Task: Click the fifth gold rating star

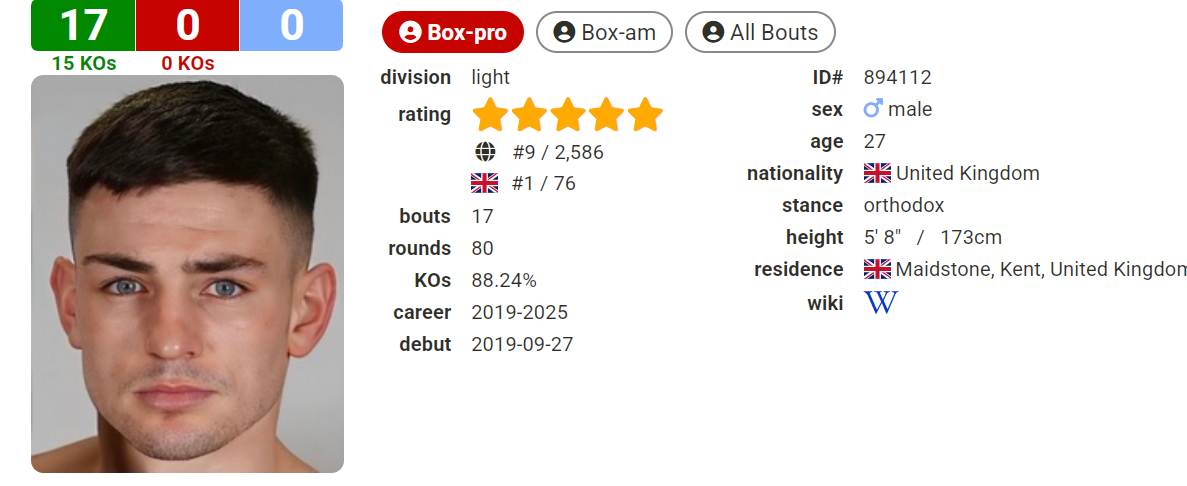Action: tap(645, 114)
